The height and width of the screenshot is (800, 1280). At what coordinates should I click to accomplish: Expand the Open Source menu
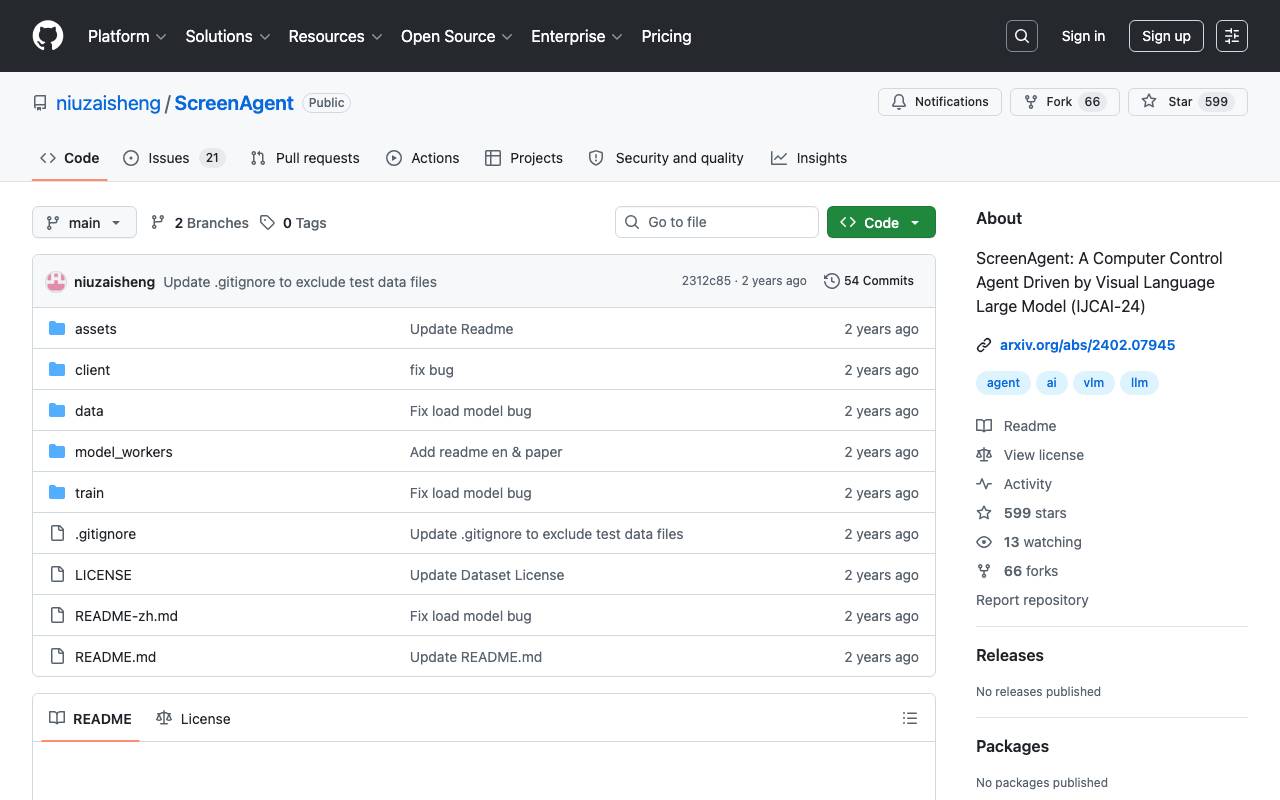point(457,36)
